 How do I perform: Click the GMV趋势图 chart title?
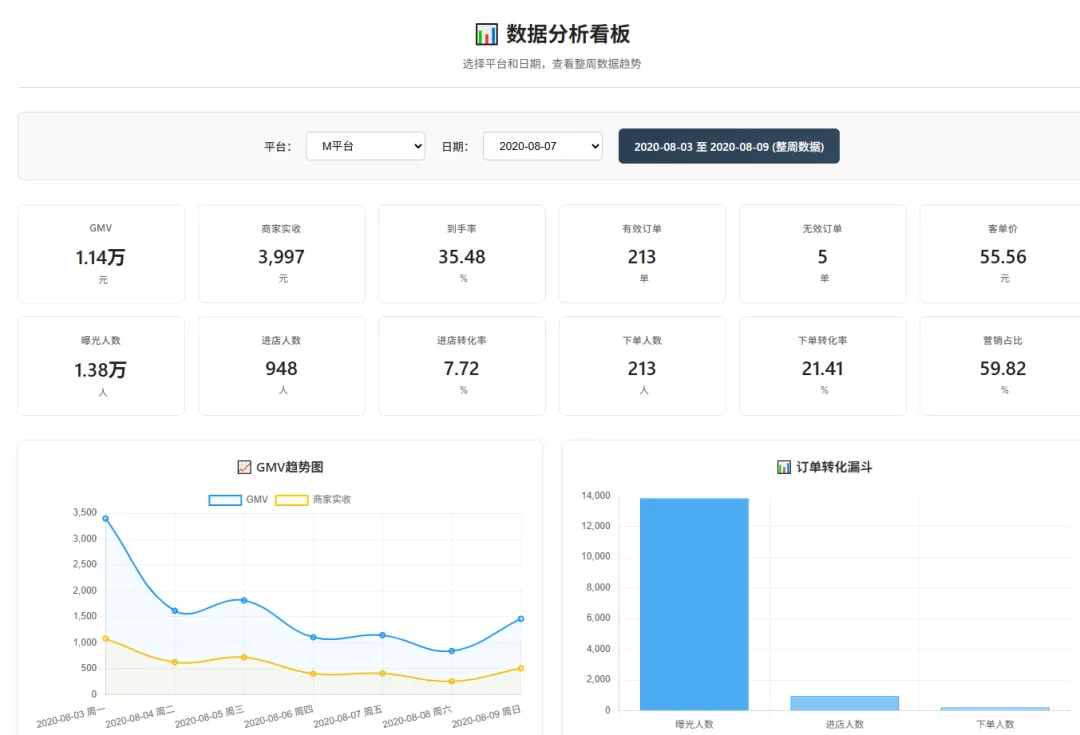point(289,467)
